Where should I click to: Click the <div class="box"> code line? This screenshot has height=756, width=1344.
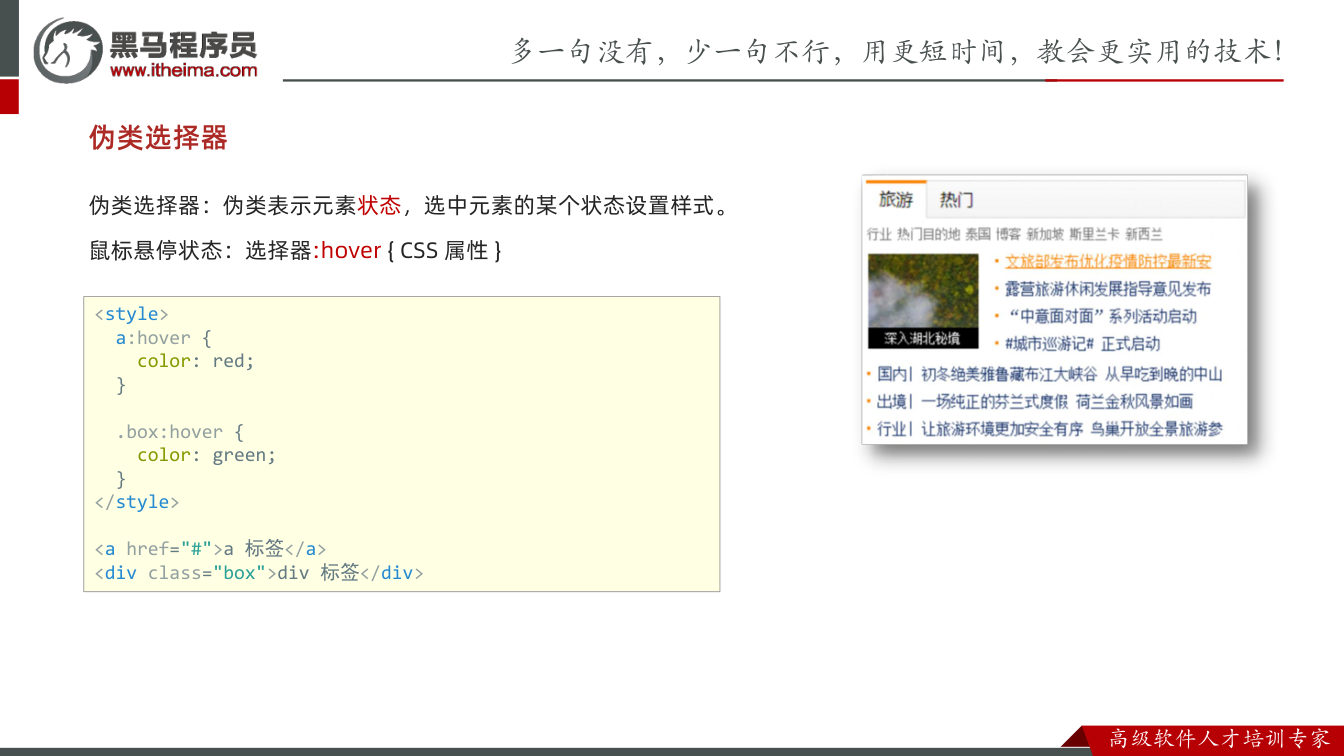click(259, 573)
